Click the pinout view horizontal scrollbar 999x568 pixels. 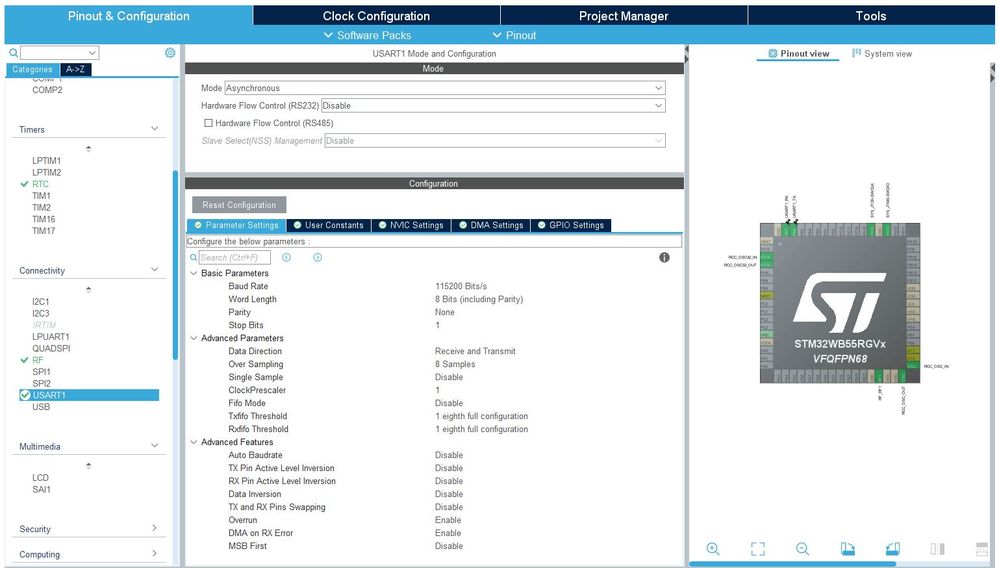pos(792,564)
